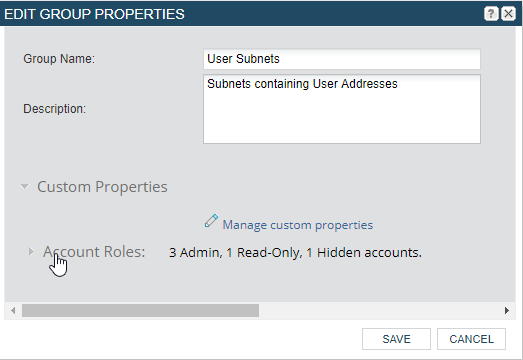Viewport: 523px width, 360px height.
Task: Click the Custom Properties heading text
Action: click(102, 187)
